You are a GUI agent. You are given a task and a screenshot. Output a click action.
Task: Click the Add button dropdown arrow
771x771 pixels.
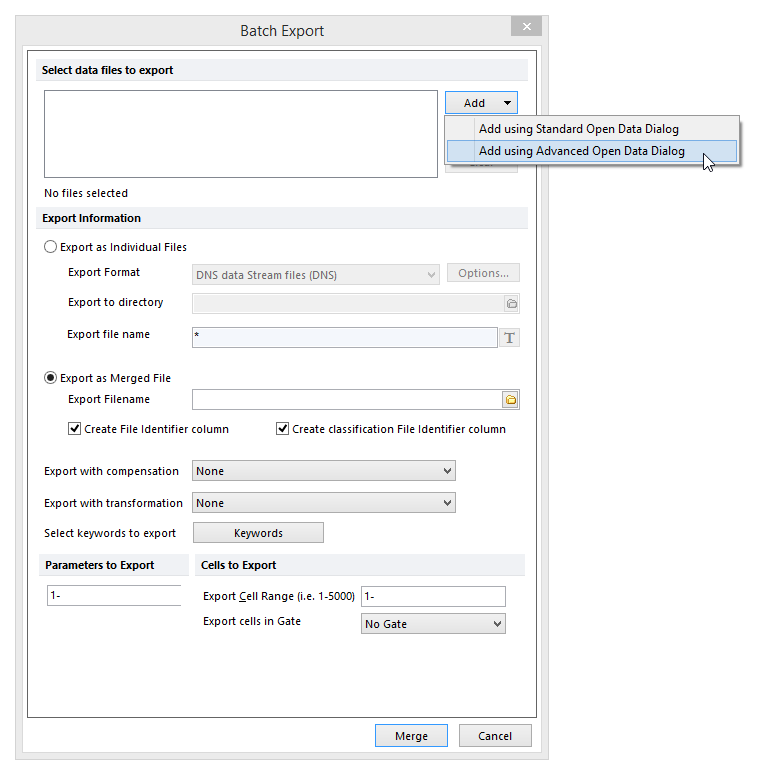(x=508, y=103)
